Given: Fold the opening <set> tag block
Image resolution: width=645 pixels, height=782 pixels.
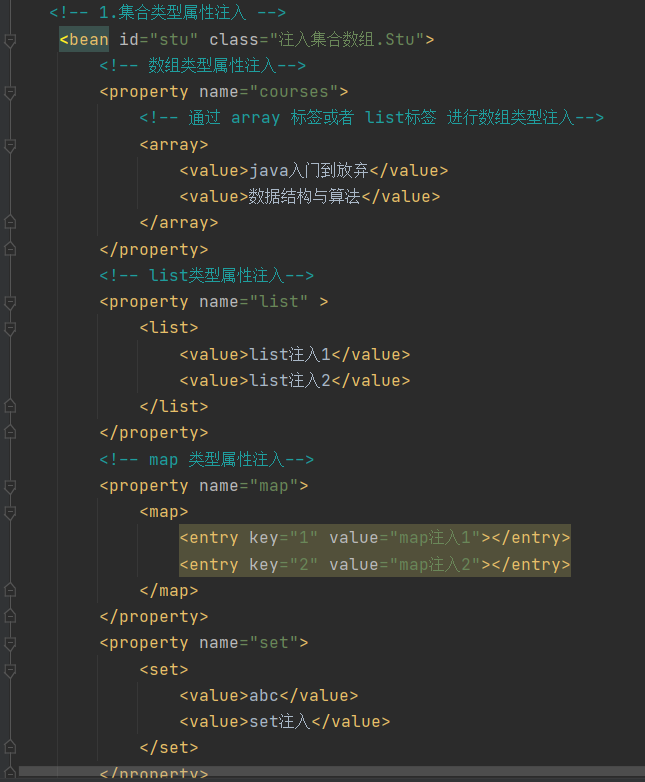Looking at the screenshot, I should (10, 670).
